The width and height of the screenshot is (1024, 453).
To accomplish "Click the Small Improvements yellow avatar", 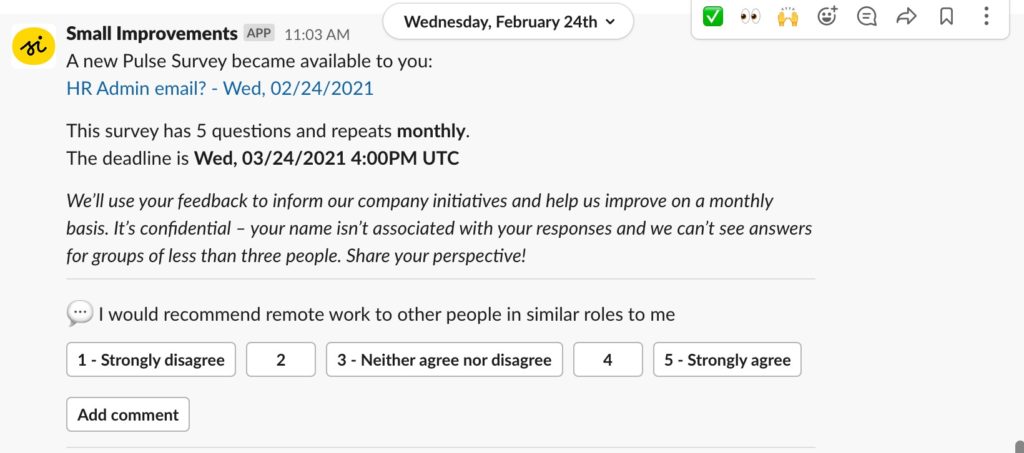I will tap(33, 47).
